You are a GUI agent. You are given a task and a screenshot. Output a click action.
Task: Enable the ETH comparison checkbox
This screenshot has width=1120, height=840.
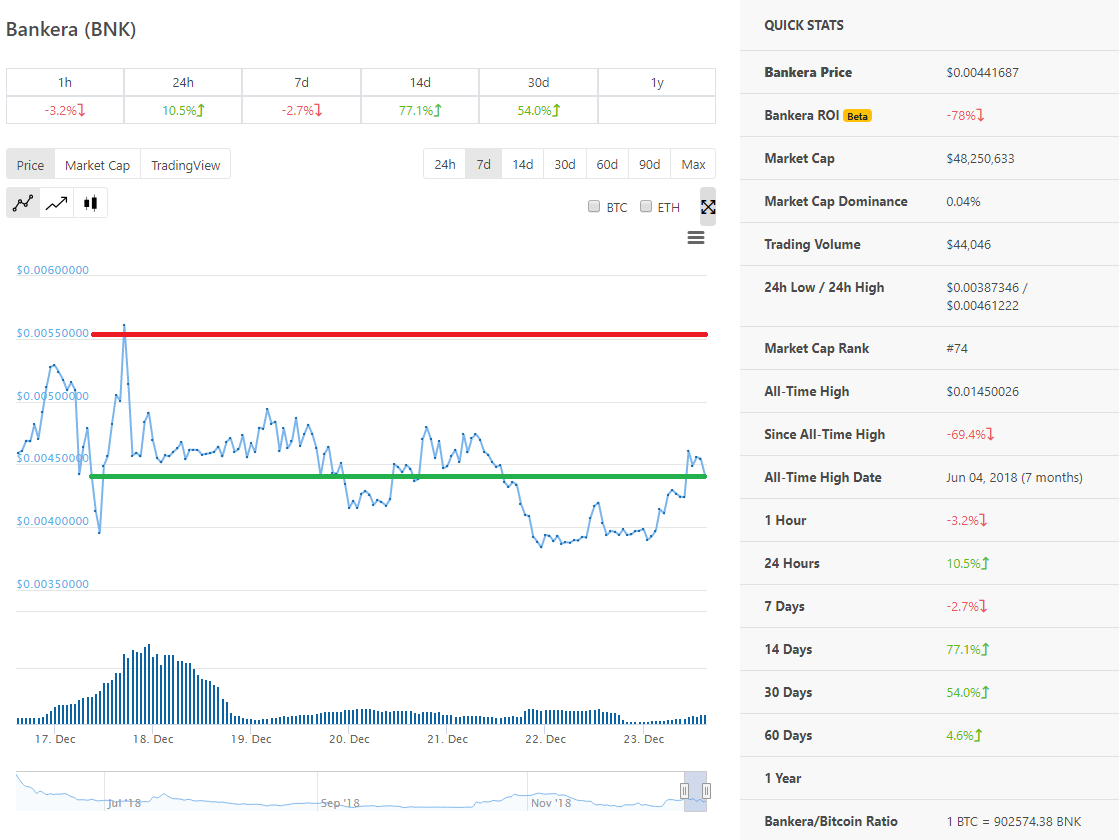[646, 206]
